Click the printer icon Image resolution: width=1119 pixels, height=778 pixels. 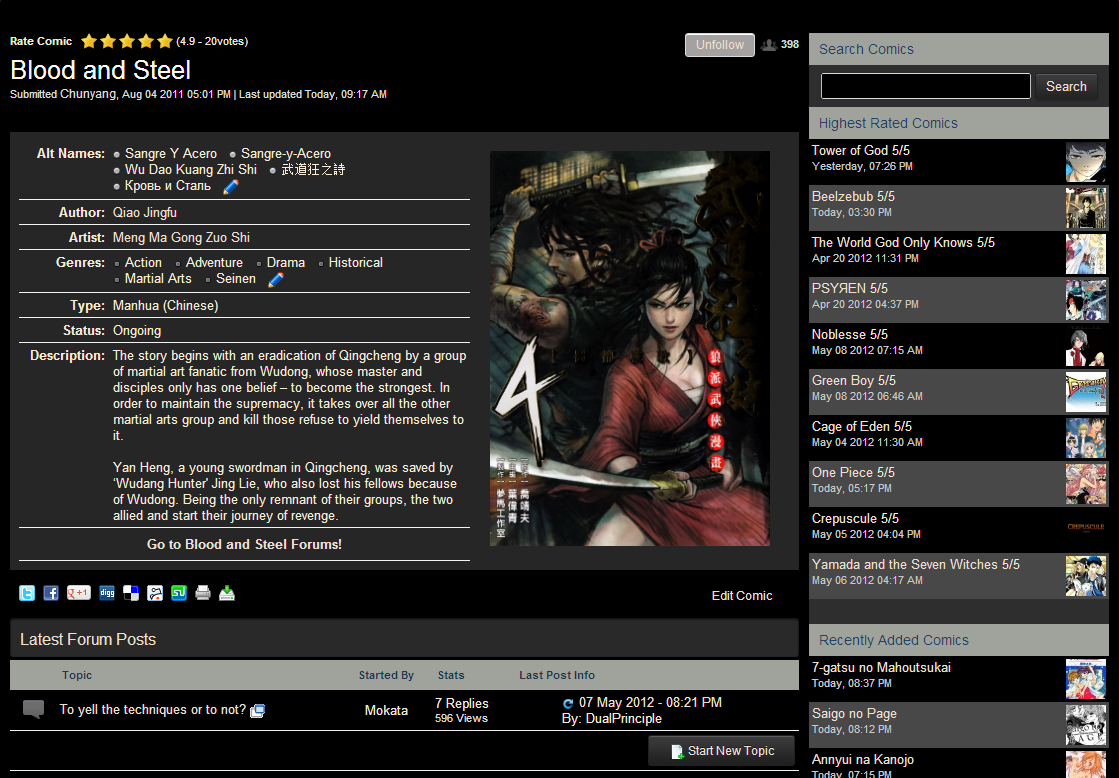[203, 593]
